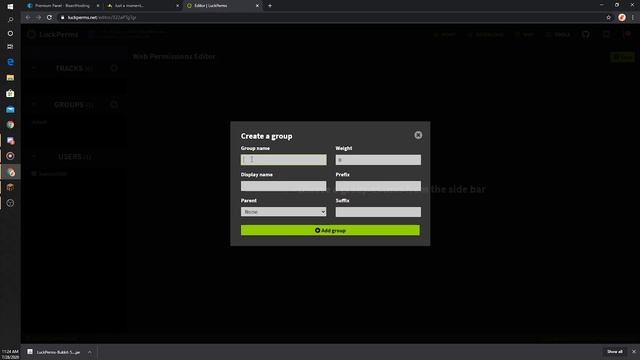640x360 pixels.
Task: Open Windows search from the taskbar
Action: 10,20
